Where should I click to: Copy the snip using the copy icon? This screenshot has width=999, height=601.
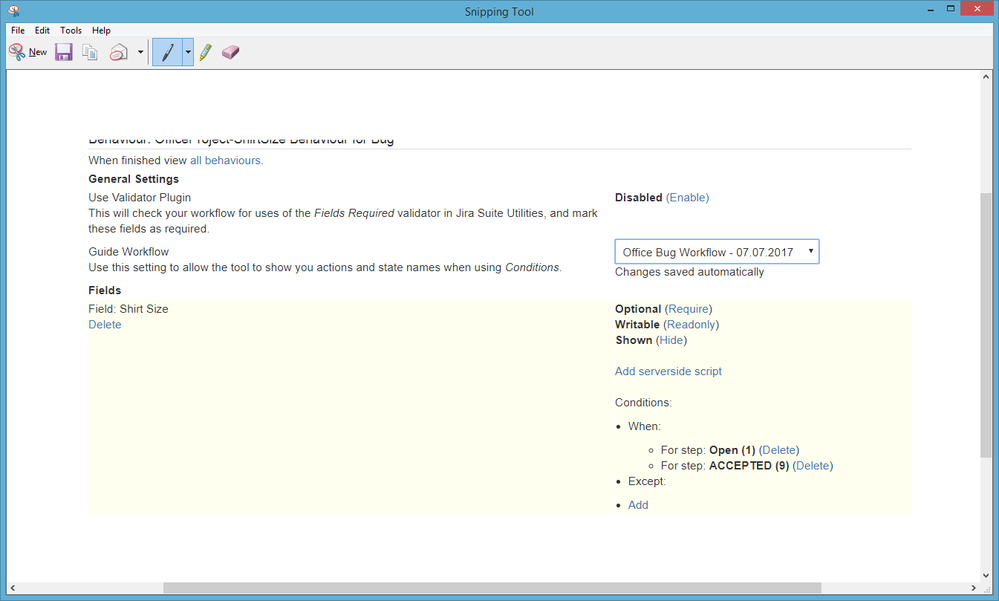(90, 52)
